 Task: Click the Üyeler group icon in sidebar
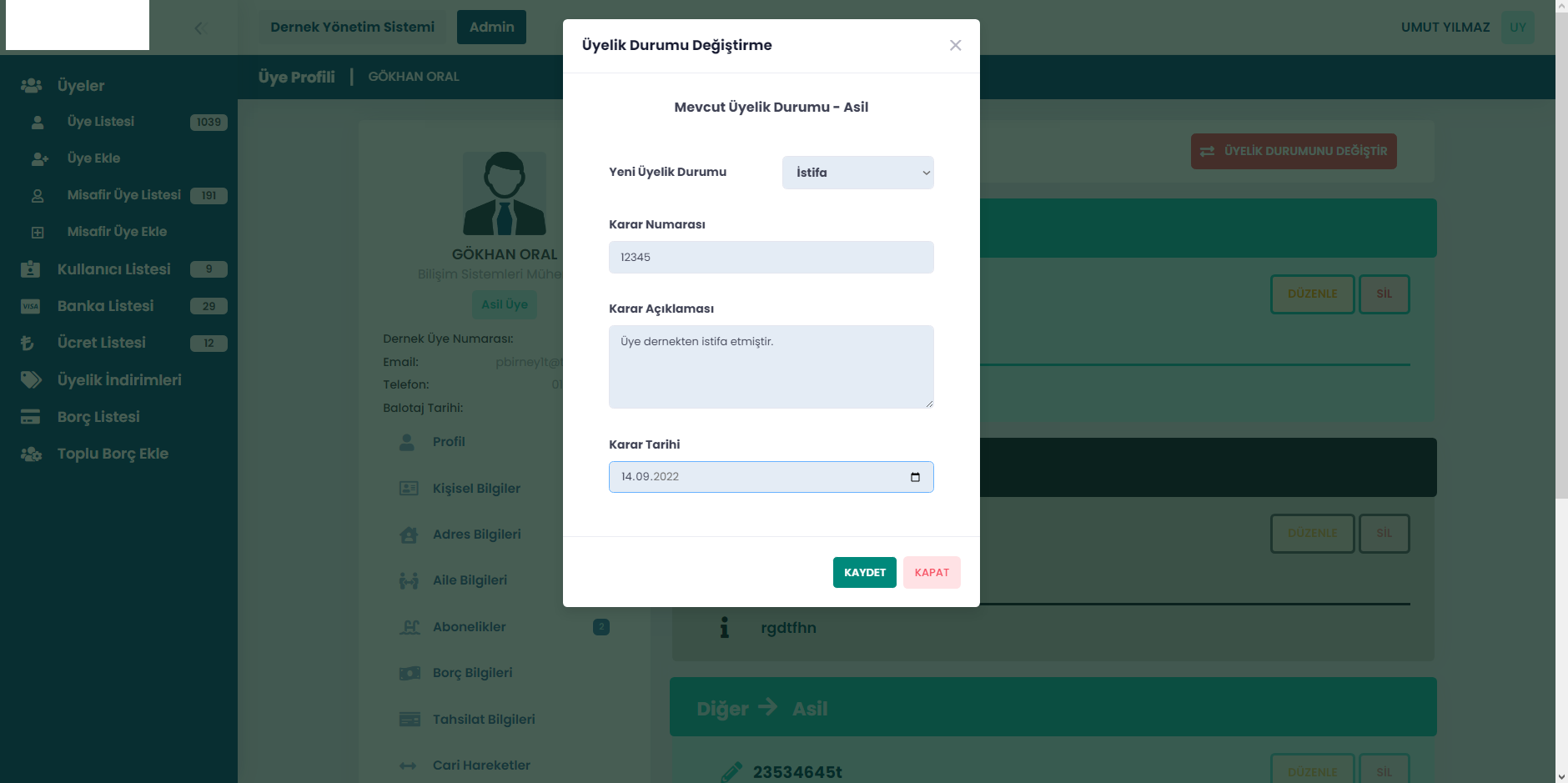31,86
